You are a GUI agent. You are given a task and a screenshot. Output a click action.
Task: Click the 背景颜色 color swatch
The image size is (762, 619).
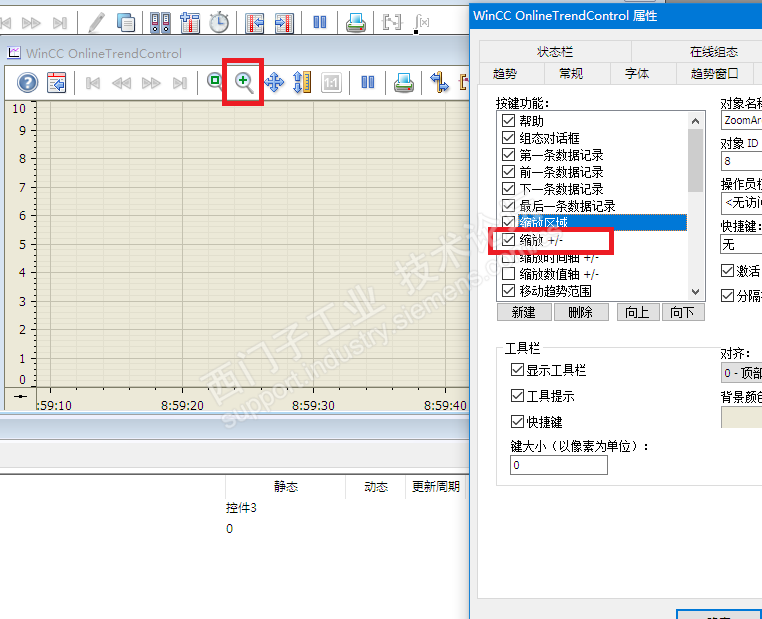[741, 417]
